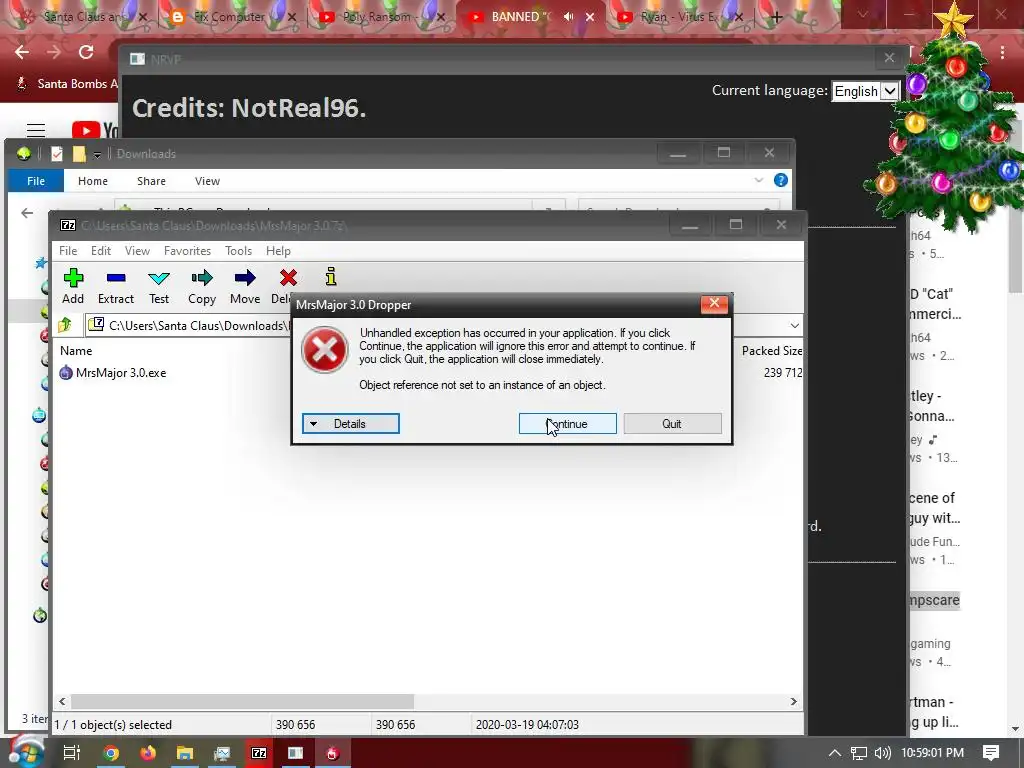This screenshot has width=1024, height=768.
Task: Click the YouTube logo
Action: [95, 130]
